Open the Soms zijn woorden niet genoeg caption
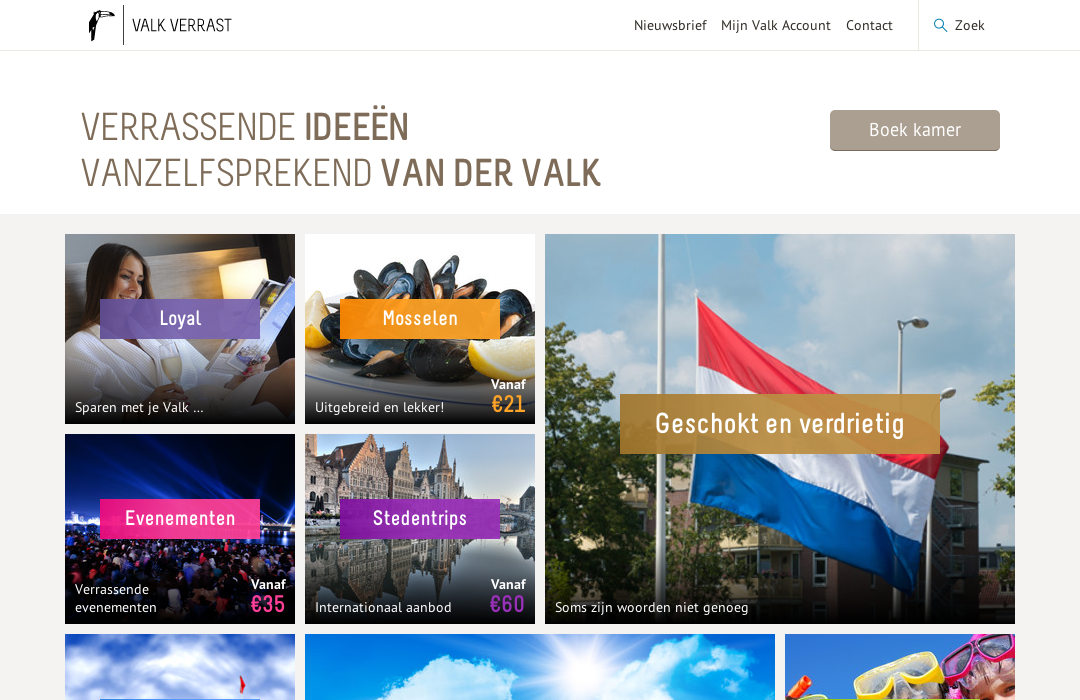Screen dimensions: 1080x700 point(652,608)
